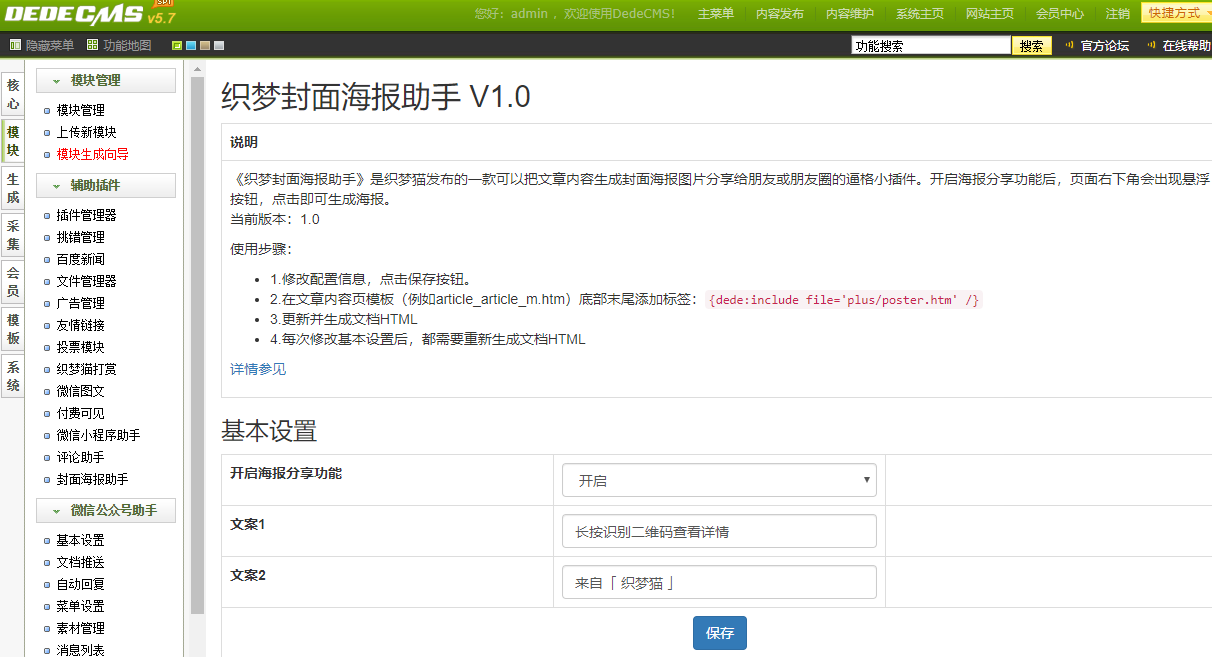Open 素材管理 in sidebar
The image size is (1212, 657).
[80, 628]
